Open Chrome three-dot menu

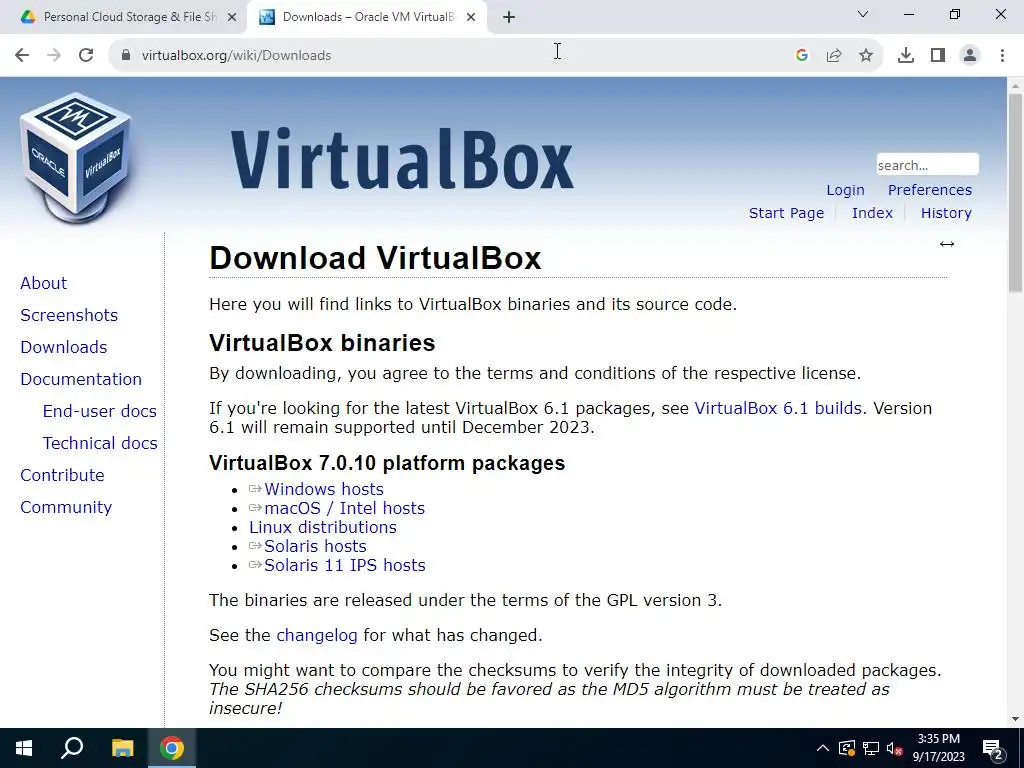pos(1002,55)
